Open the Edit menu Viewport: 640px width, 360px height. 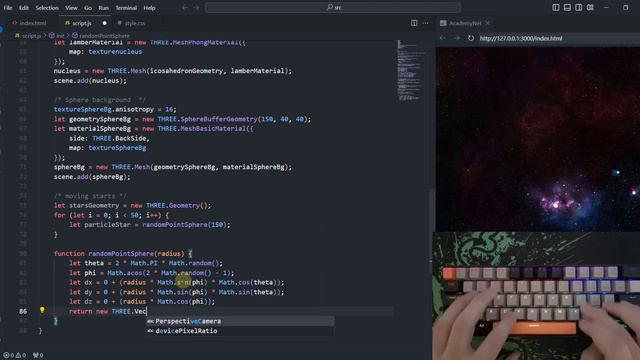click(x=24, y=8)
